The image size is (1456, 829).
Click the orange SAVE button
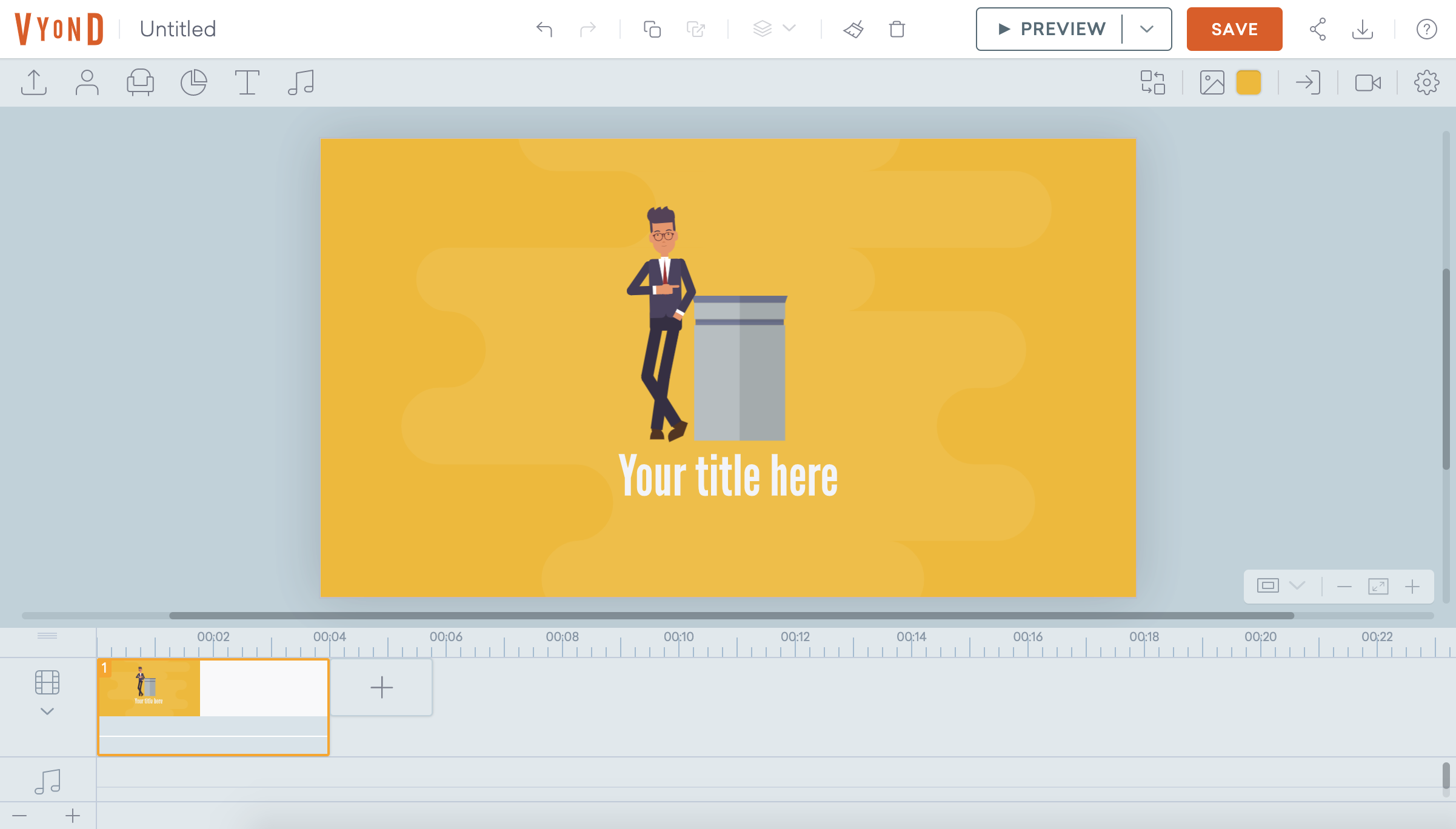tap(1234, 29)
